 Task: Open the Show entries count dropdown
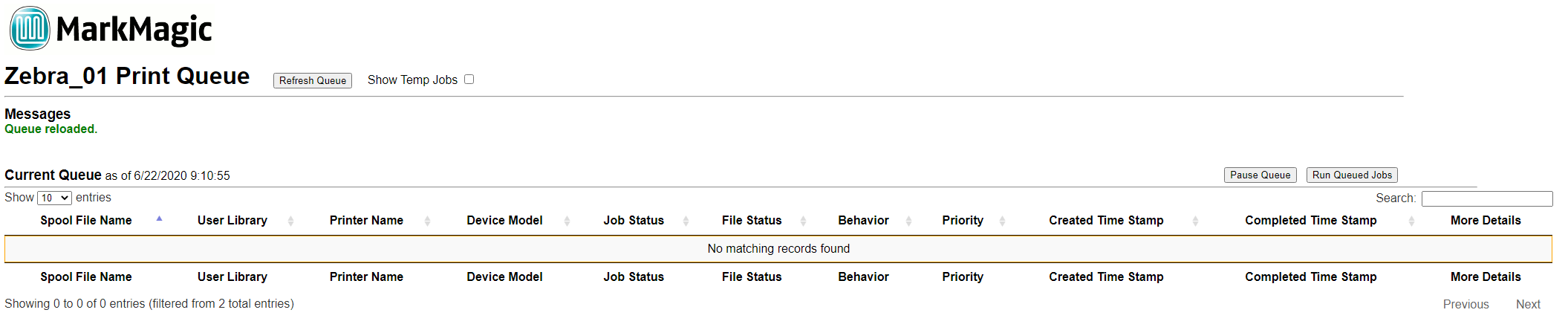point(54,198)
